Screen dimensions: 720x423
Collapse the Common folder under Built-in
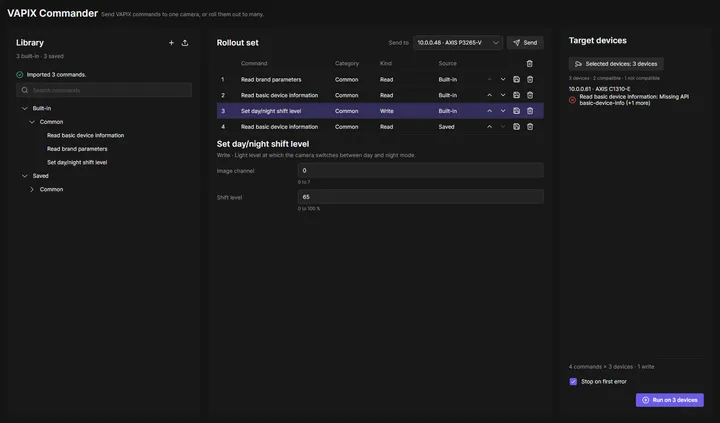32,122
